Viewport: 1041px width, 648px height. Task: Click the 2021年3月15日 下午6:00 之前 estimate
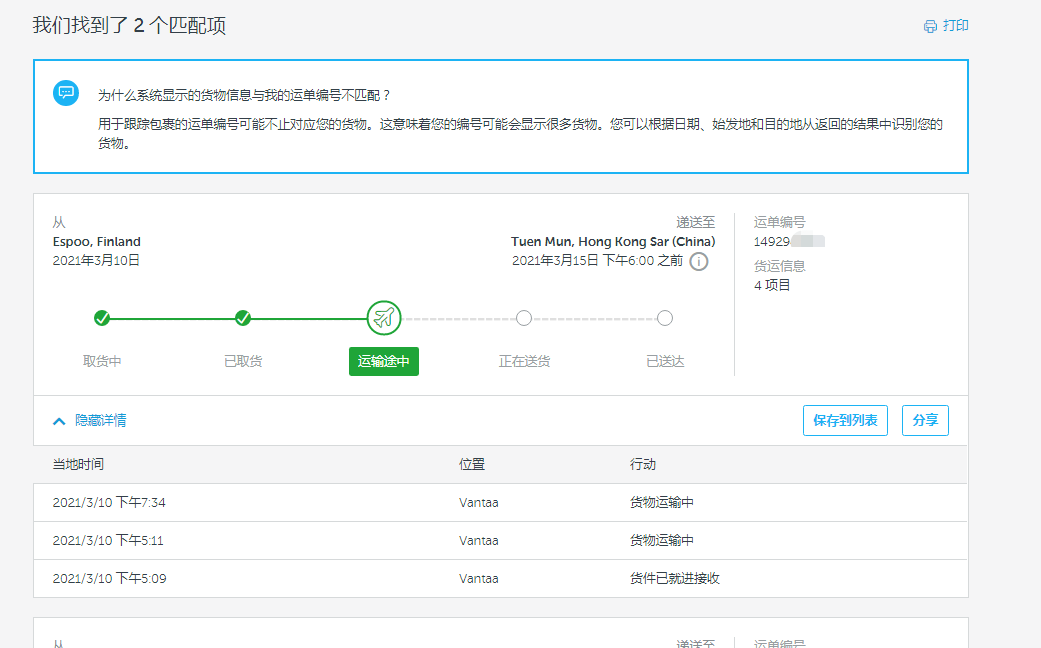598,260
